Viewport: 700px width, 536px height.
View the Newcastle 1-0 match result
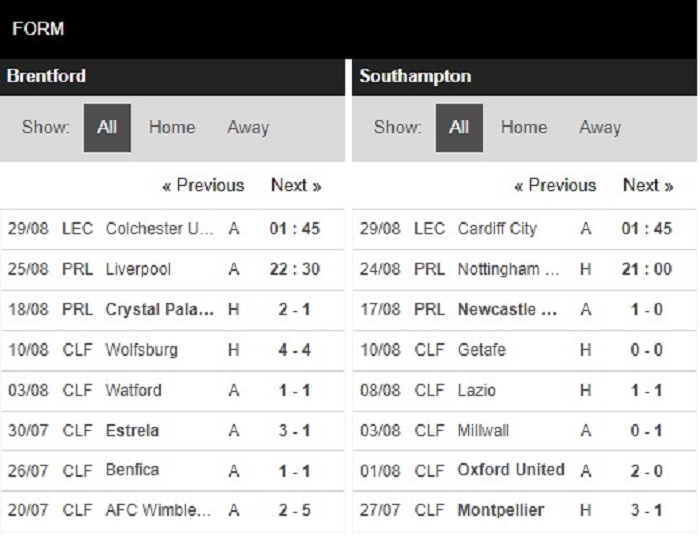click(525, 309)
